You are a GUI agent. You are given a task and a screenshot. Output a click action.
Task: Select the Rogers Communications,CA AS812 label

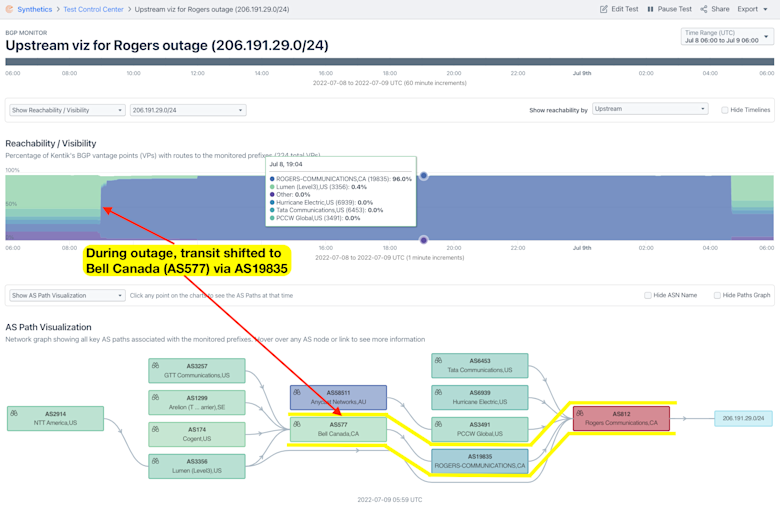pos(621,423)
